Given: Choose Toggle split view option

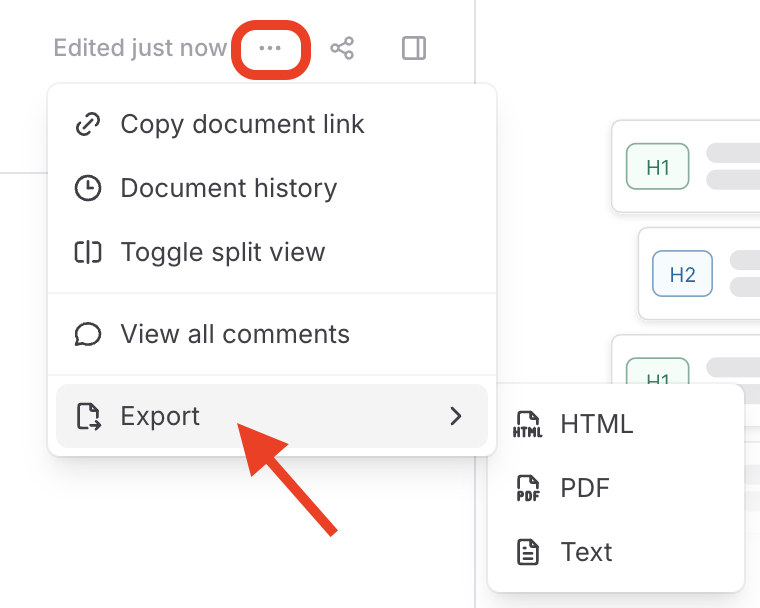Looking at the screenshot, I should [x=222, y=252].
